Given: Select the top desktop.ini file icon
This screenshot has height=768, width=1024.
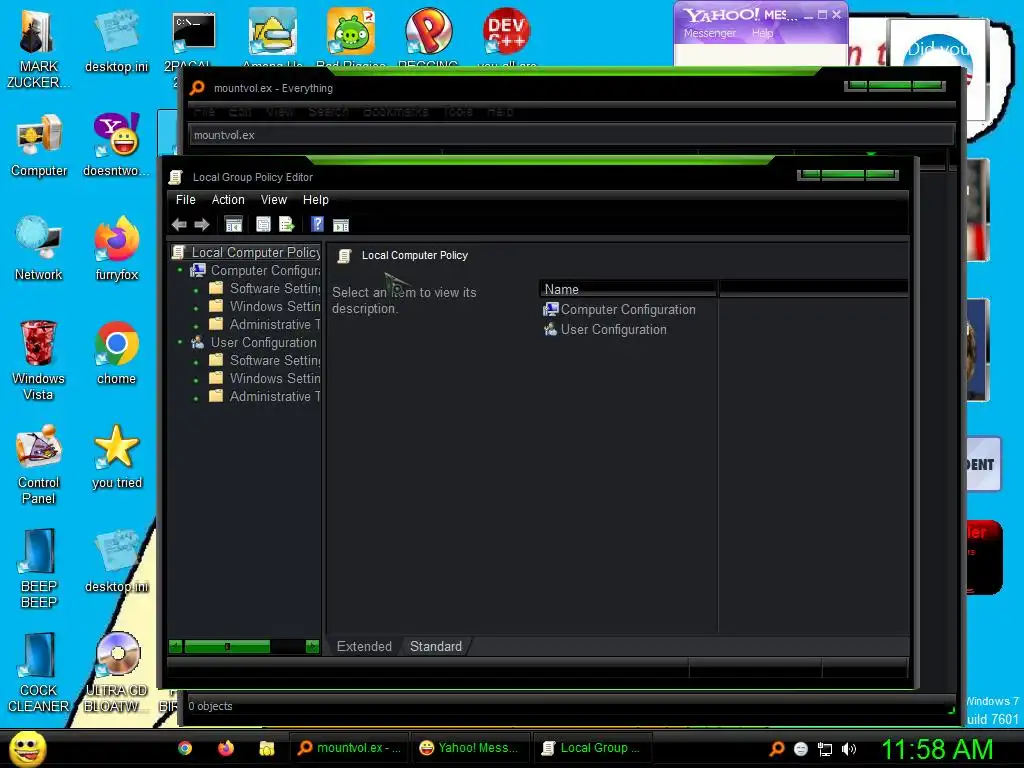Looking at the screenshot, I should point(116,42).
